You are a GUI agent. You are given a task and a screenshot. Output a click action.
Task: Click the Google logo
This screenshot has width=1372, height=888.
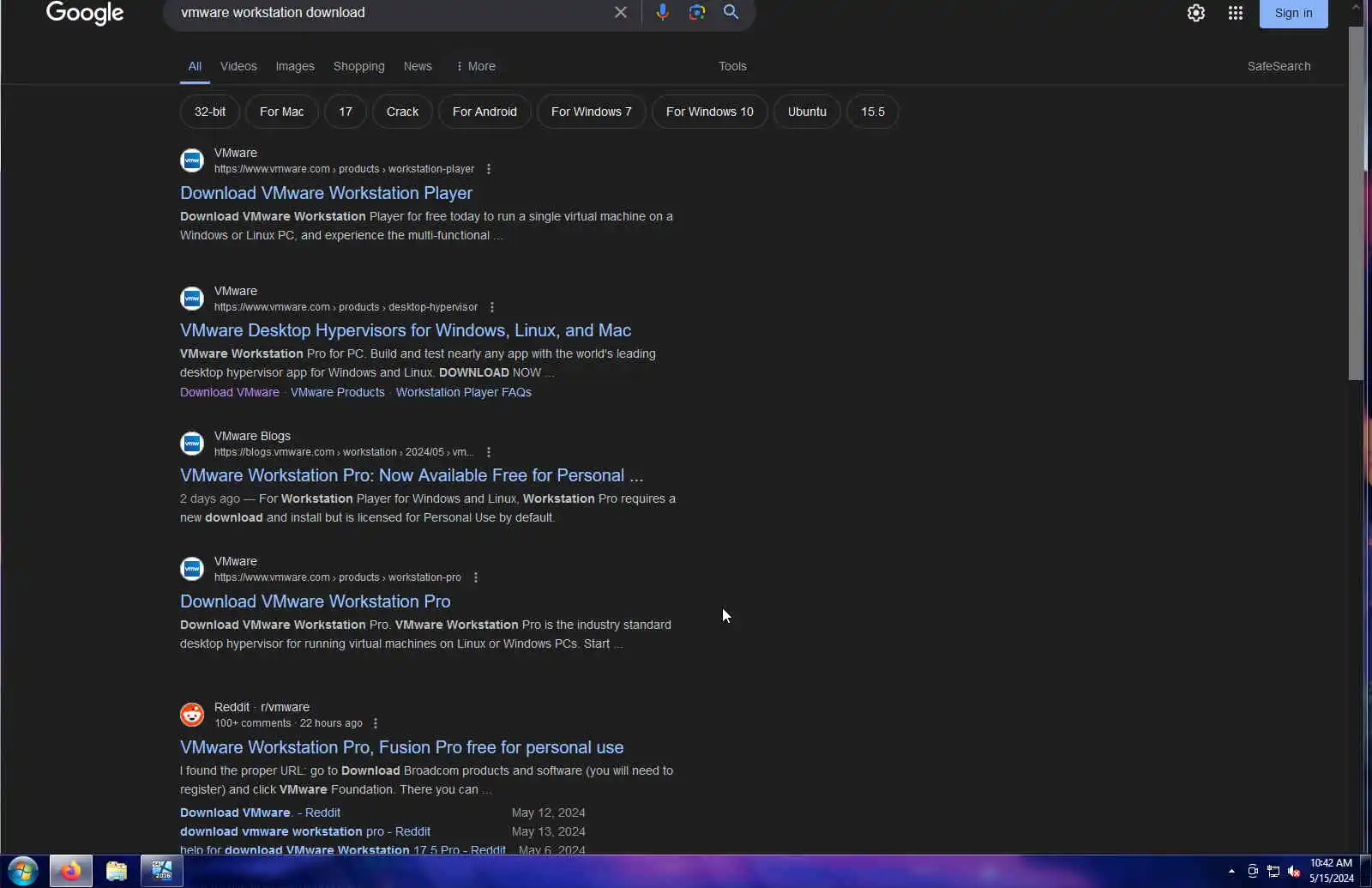pyautogui.click(x=85, y=13)
